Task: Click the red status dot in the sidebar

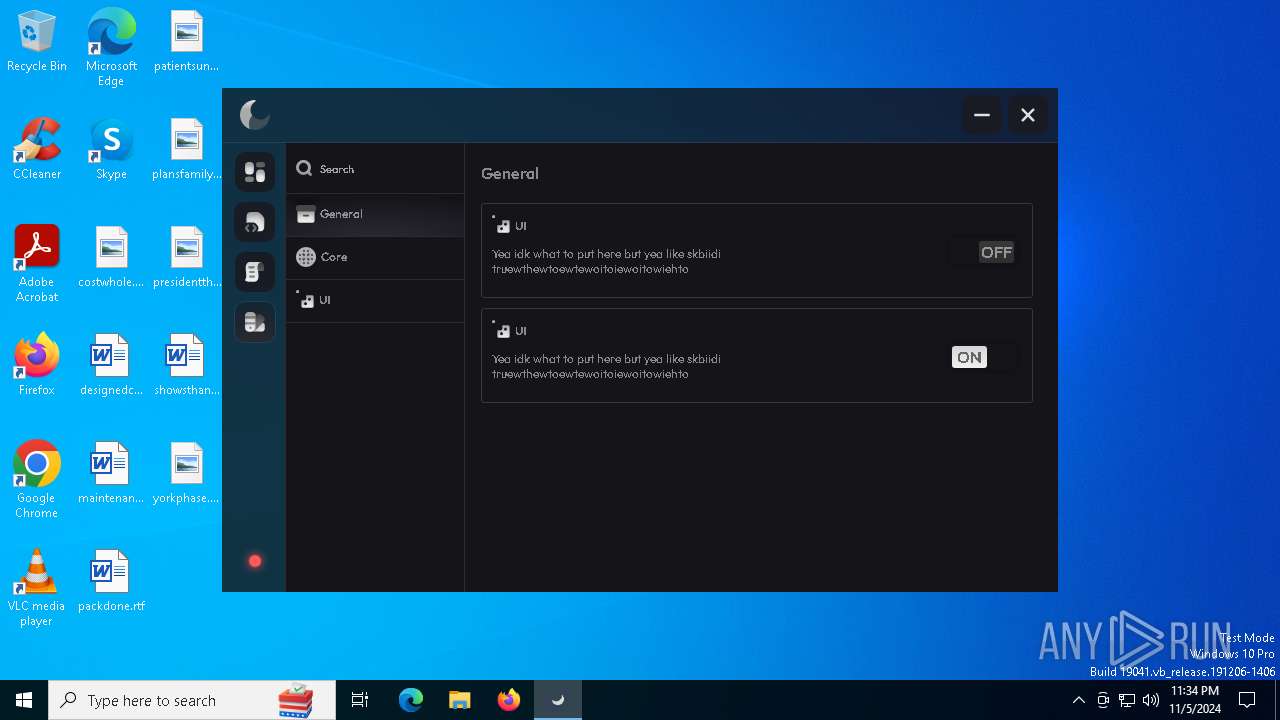Action: pyautogui.click(x=255, y=561)
